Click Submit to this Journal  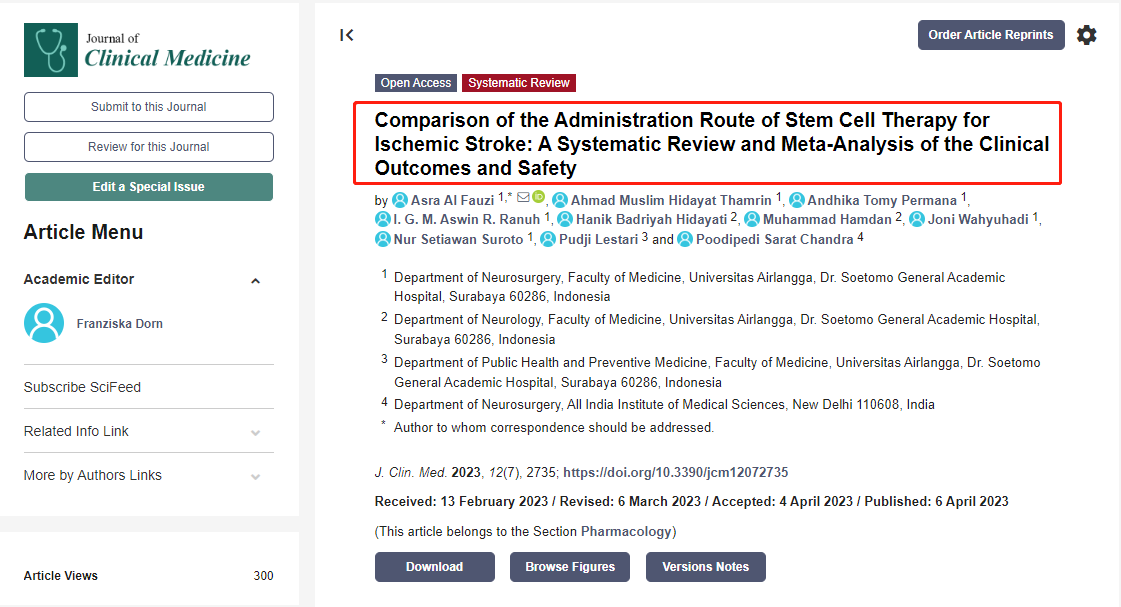point(149,107)
